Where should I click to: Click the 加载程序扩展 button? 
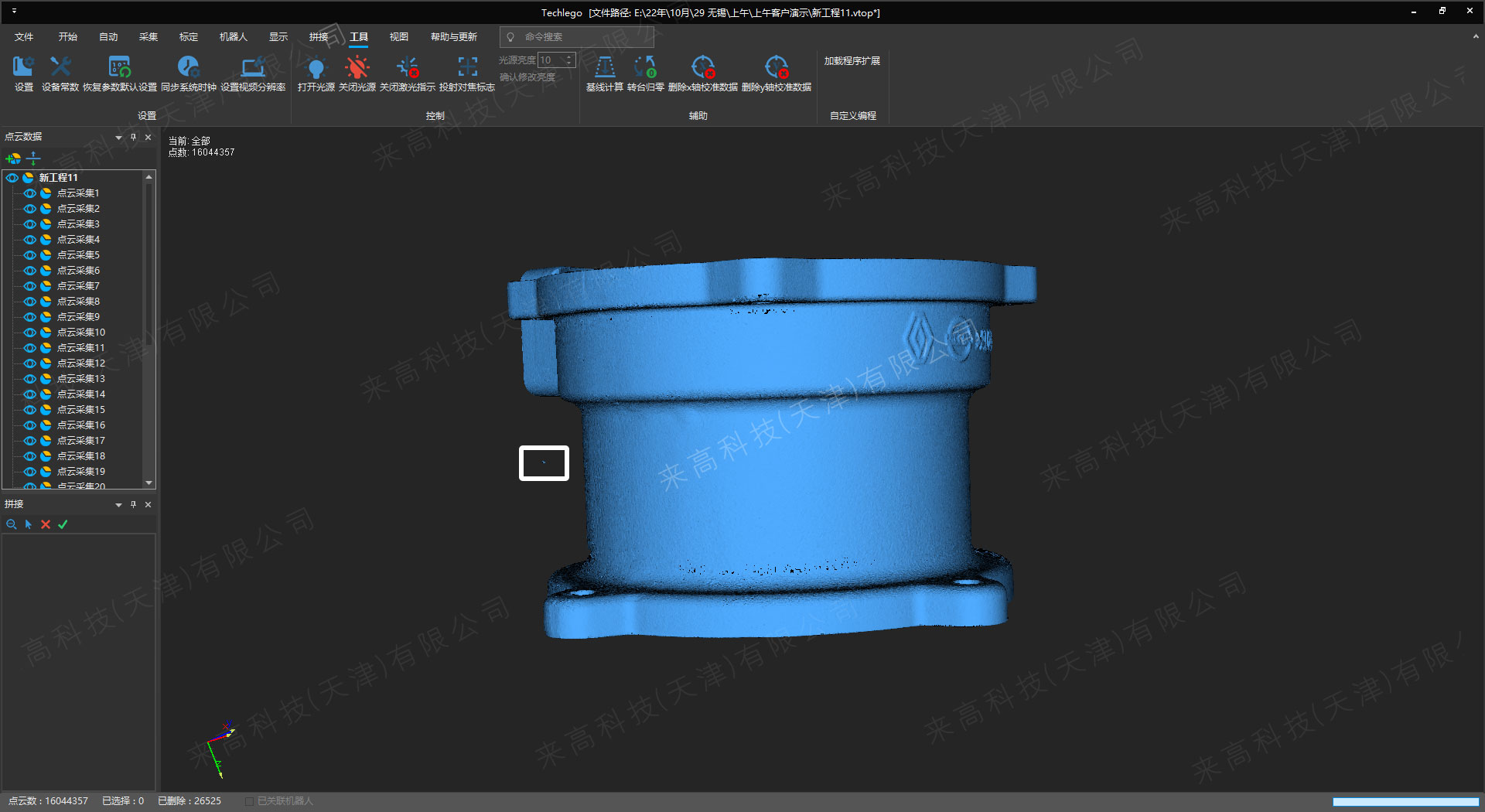click(x=852, y=61)
